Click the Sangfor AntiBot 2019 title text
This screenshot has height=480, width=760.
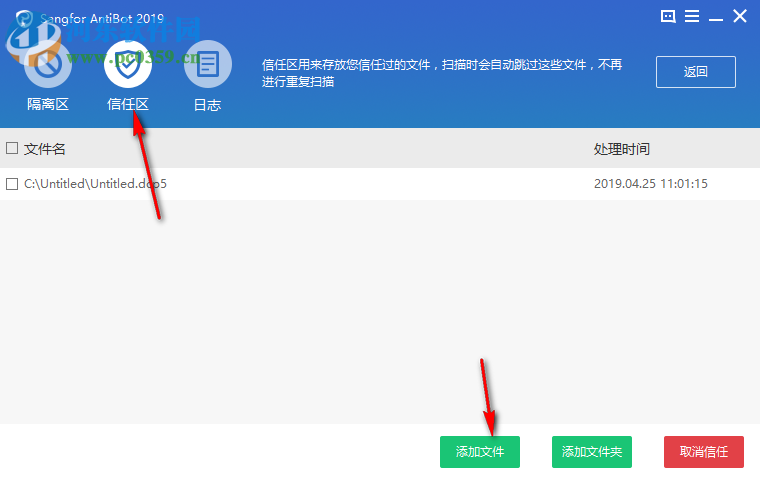coord(102,18)
